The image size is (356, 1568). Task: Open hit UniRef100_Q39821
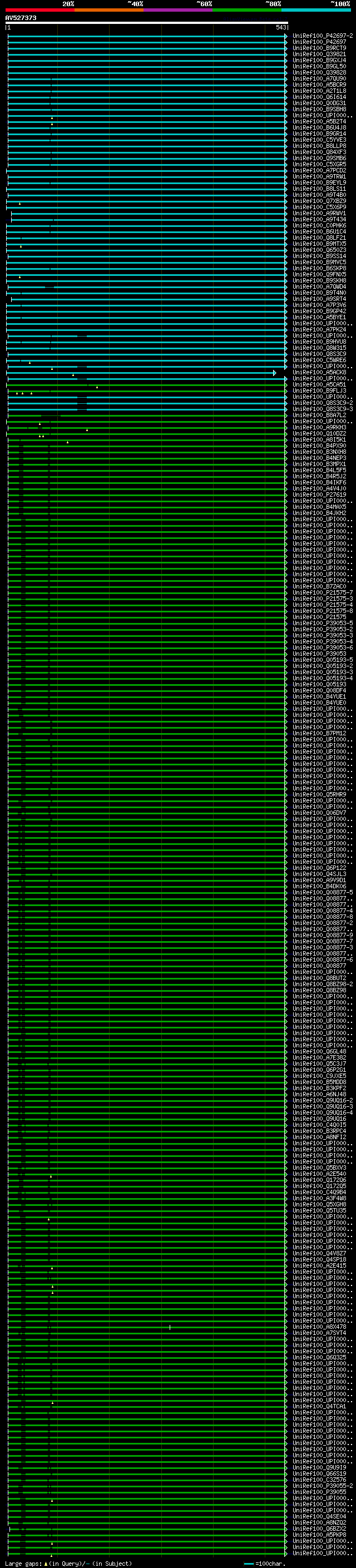[x=319, y=54]
